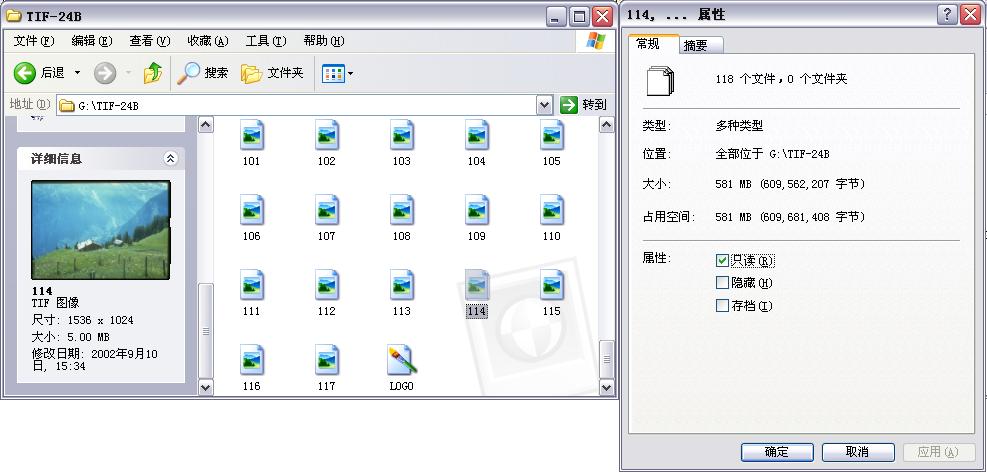The image size is (987, 473).
Task: Click the file list scroll up arrow
Action: tap(606, 125)
